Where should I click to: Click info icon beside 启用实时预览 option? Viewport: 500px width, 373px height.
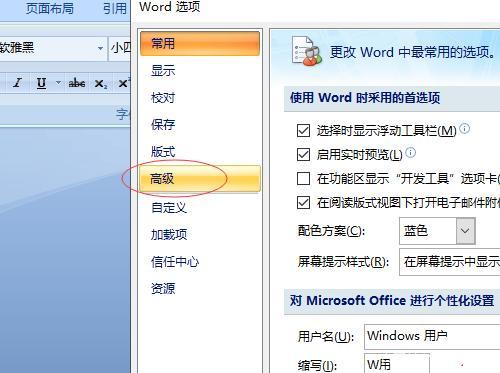(x=410, y=153)
